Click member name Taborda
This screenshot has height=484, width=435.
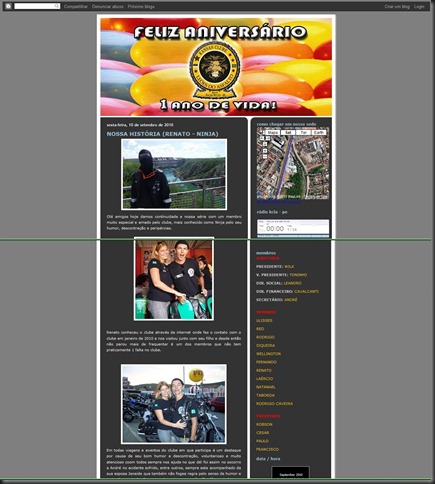pyautogui.click(x=265, y=396)
